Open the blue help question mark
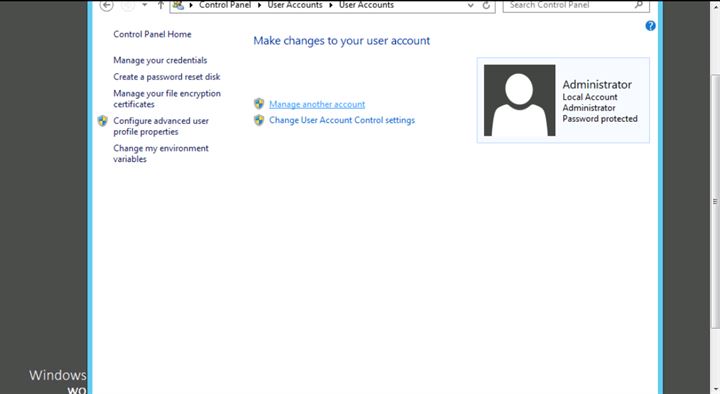 (x=650, y=26)
